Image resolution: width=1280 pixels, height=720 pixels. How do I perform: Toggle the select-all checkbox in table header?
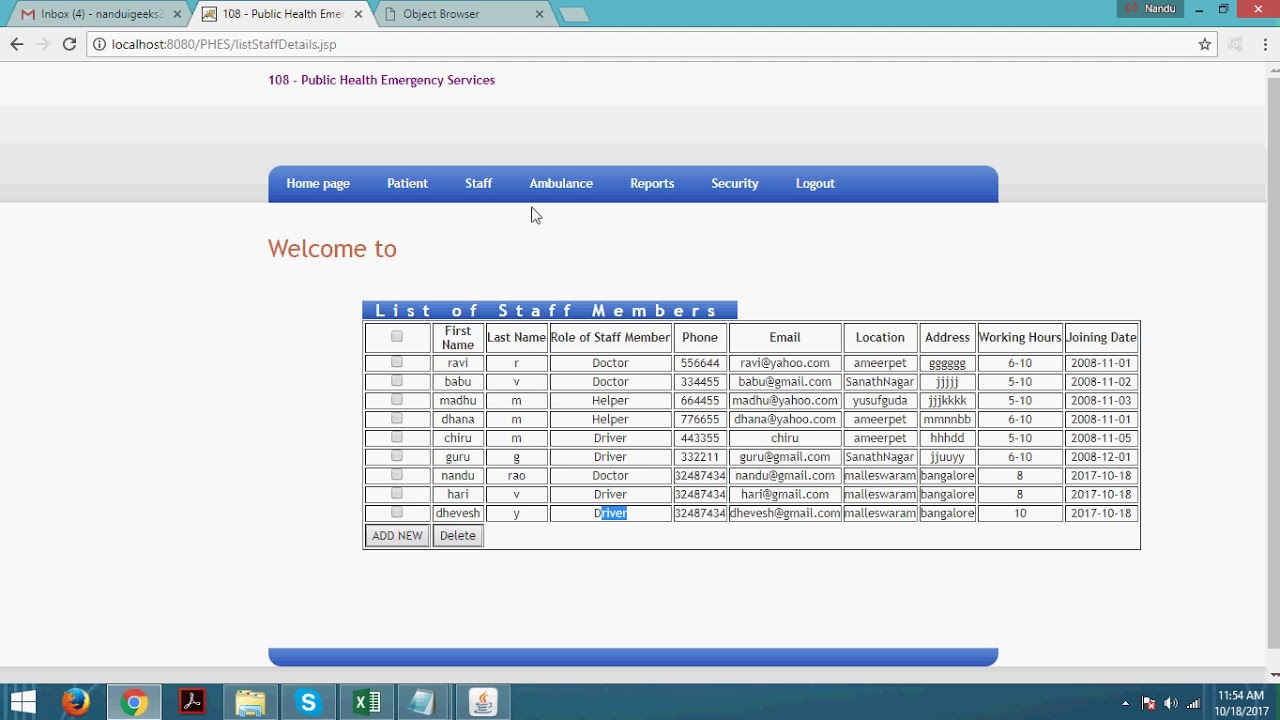[397, 337]
